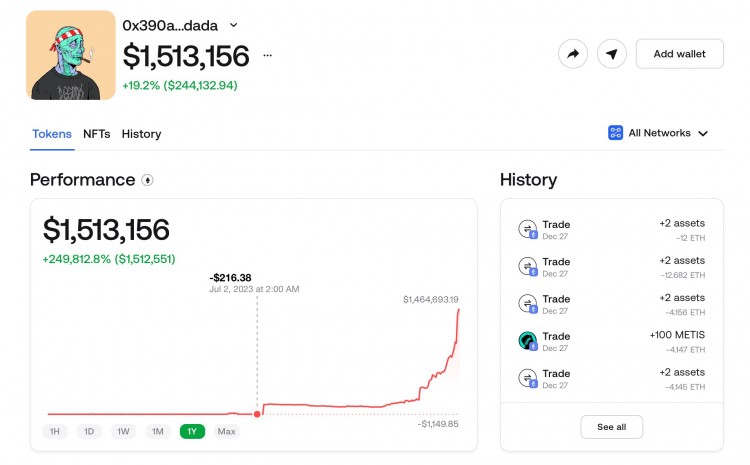The image size is (750, 465).
Task: Click the Performance section heading
Action: pos(82,180)
